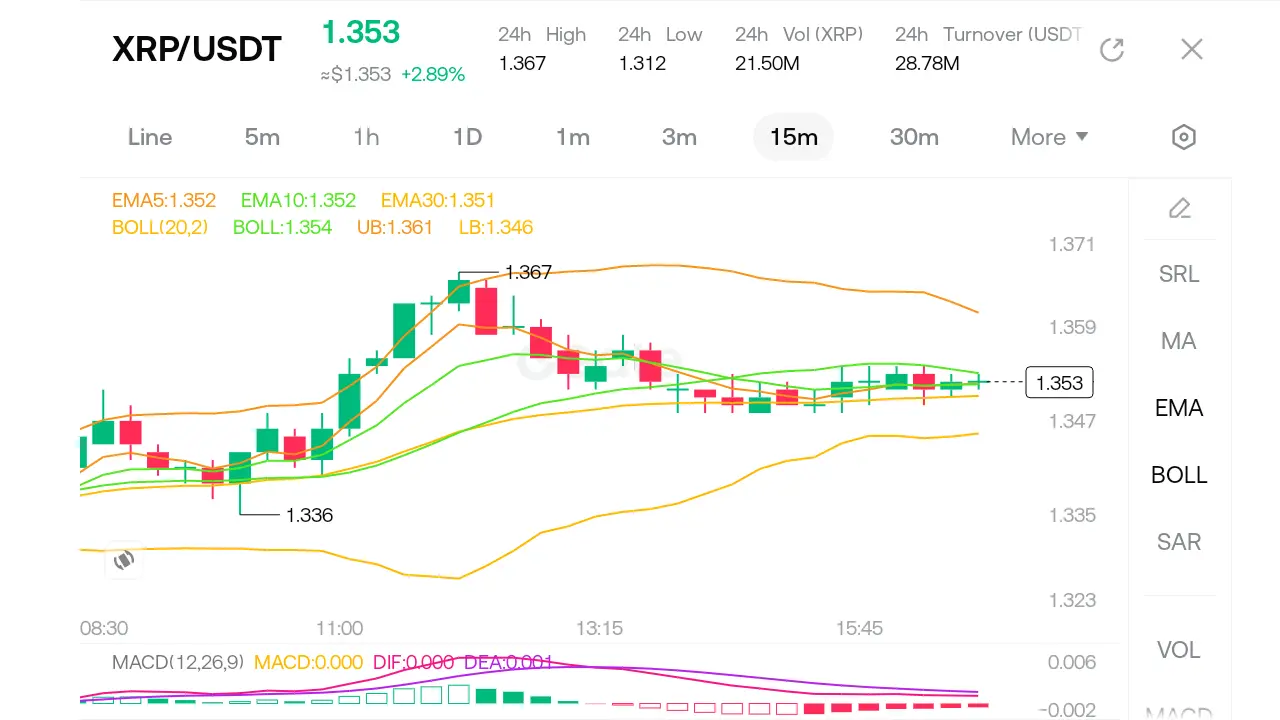
Task: Toggle the MA indicator
Action: click(x=1179, y=341)
